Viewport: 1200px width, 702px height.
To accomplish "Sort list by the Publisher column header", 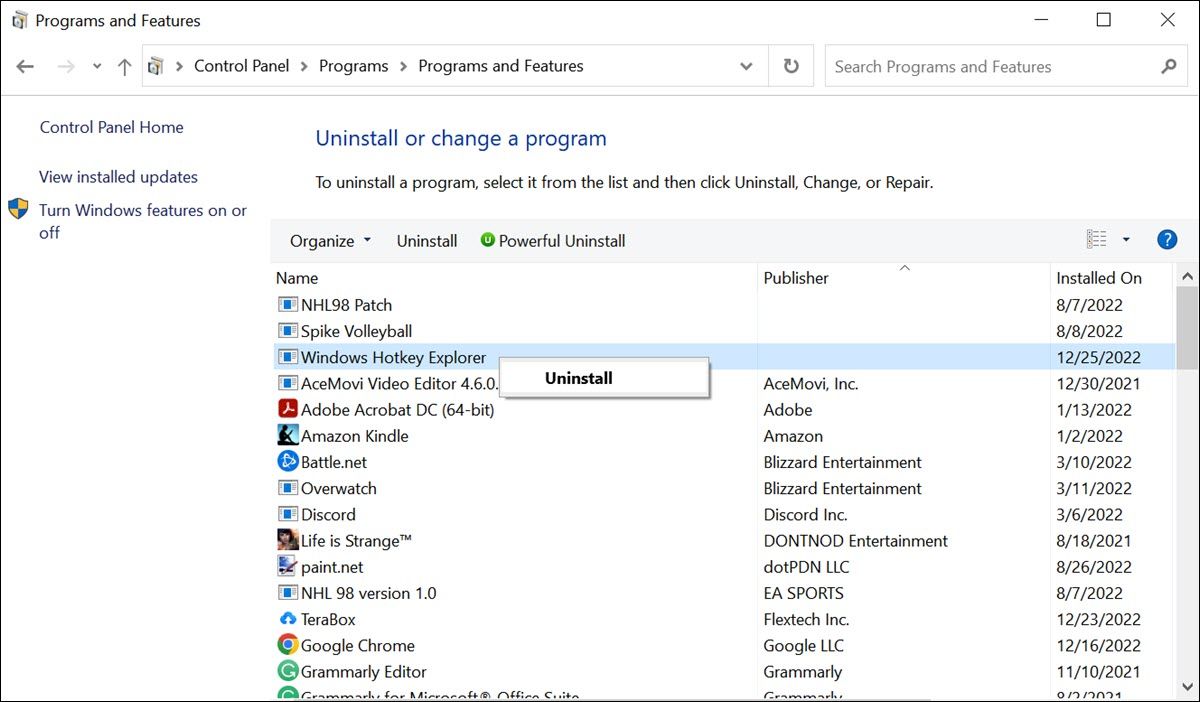I will tap(795, 277).
